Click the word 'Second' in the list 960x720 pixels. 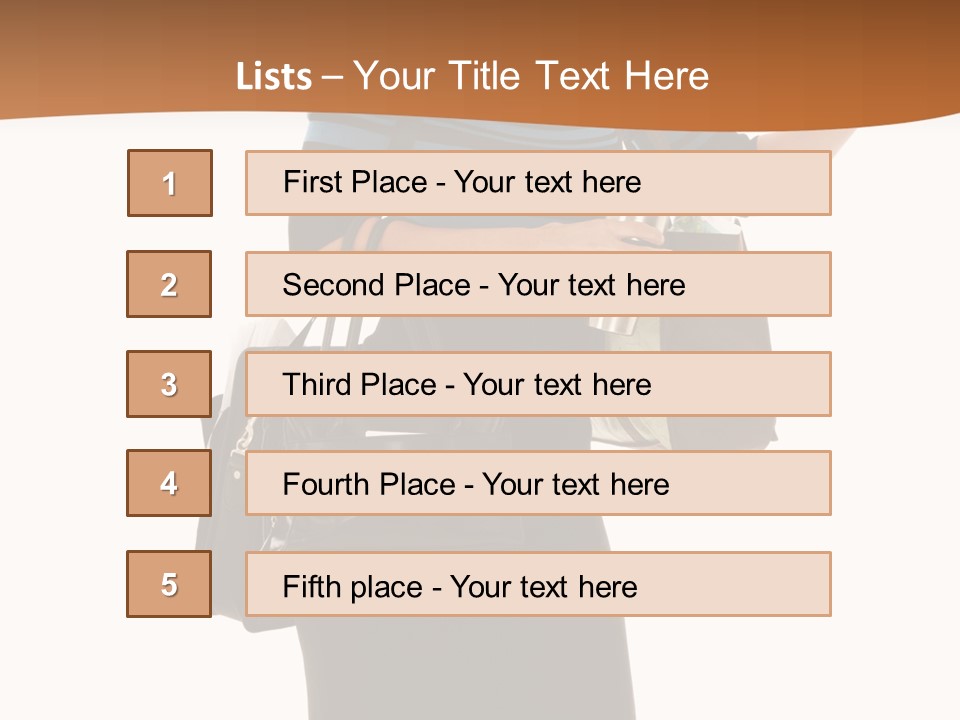coord(334,285)
